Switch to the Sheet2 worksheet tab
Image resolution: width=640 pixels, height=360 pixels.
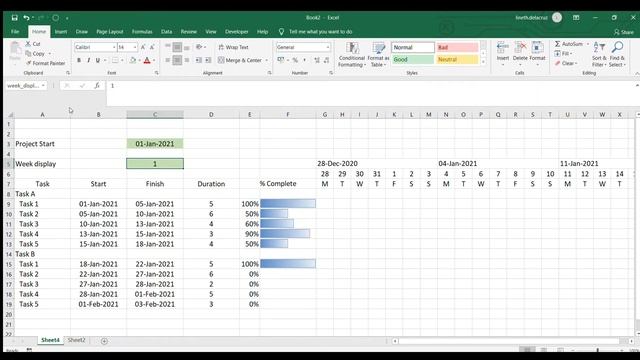[76, 340]
